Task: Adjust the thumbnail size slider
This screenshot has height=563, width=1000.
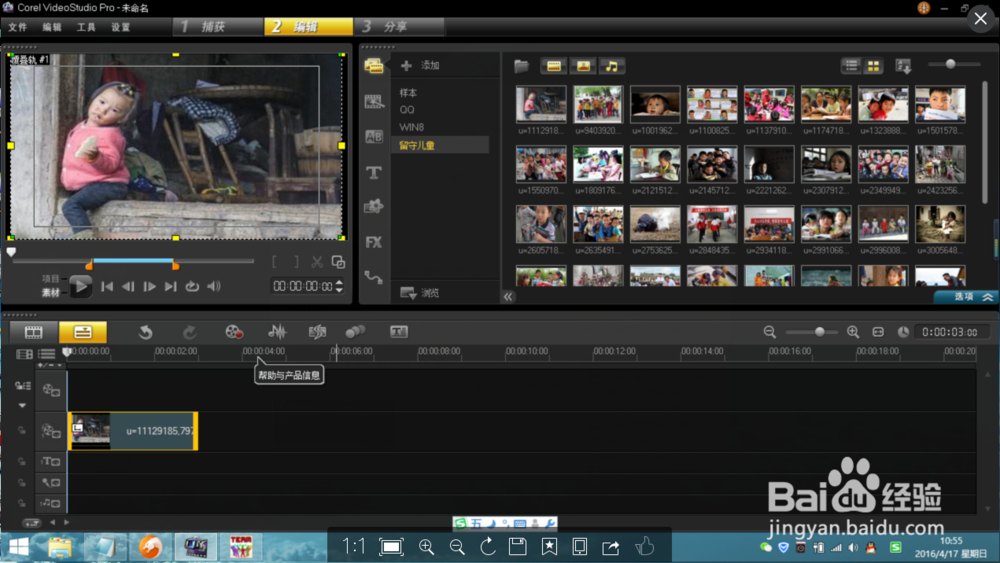Action: tap(950, 64)
